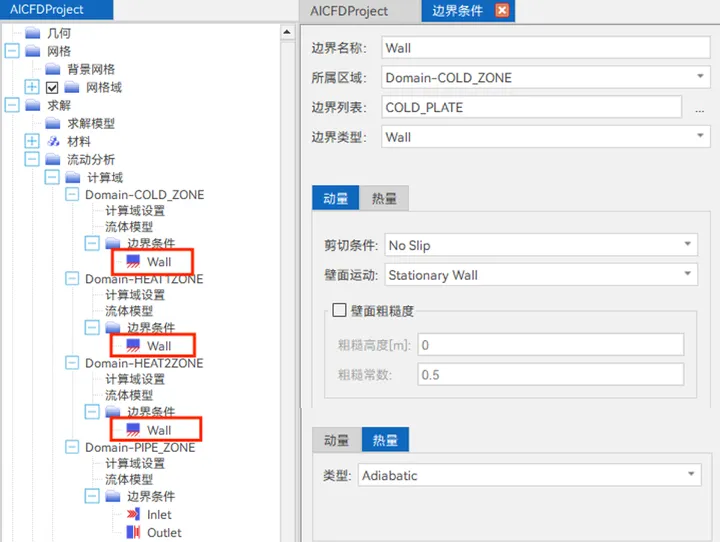The height and width of the screenshot is (542, 720).
Task: Click the Inlet boundary icon
Action: [133, 514]
